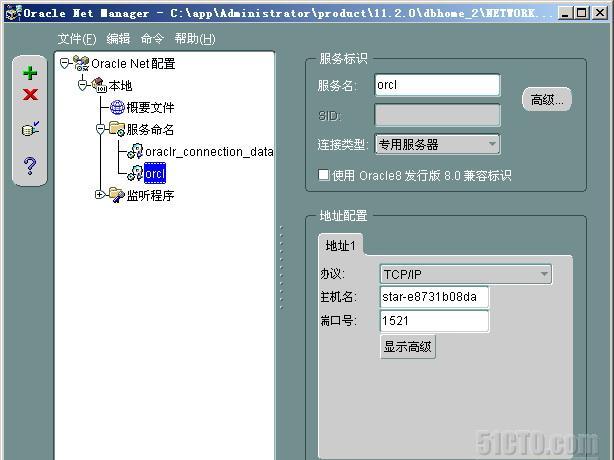Click the 概要文件 globe icon
Image resolution: width=614 pixels, height=460 pixels.
coord(117,107)
